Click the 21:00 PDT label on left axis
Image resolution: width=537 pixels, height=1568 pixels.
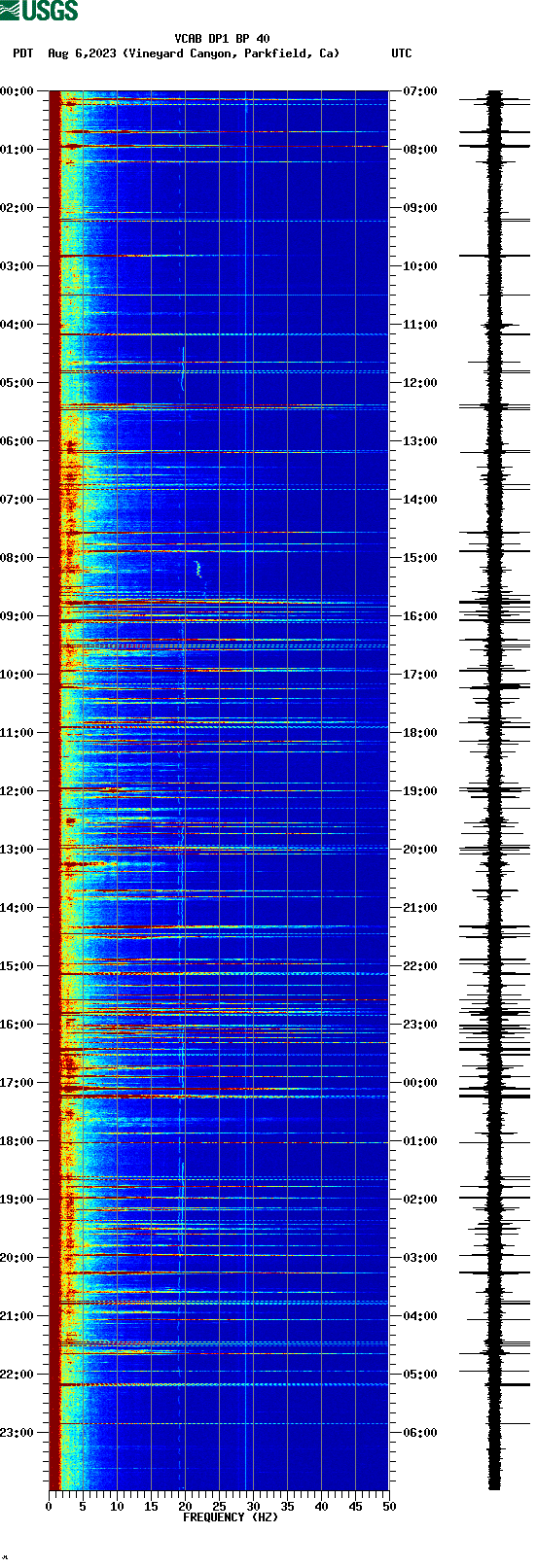pos(17,1316)
